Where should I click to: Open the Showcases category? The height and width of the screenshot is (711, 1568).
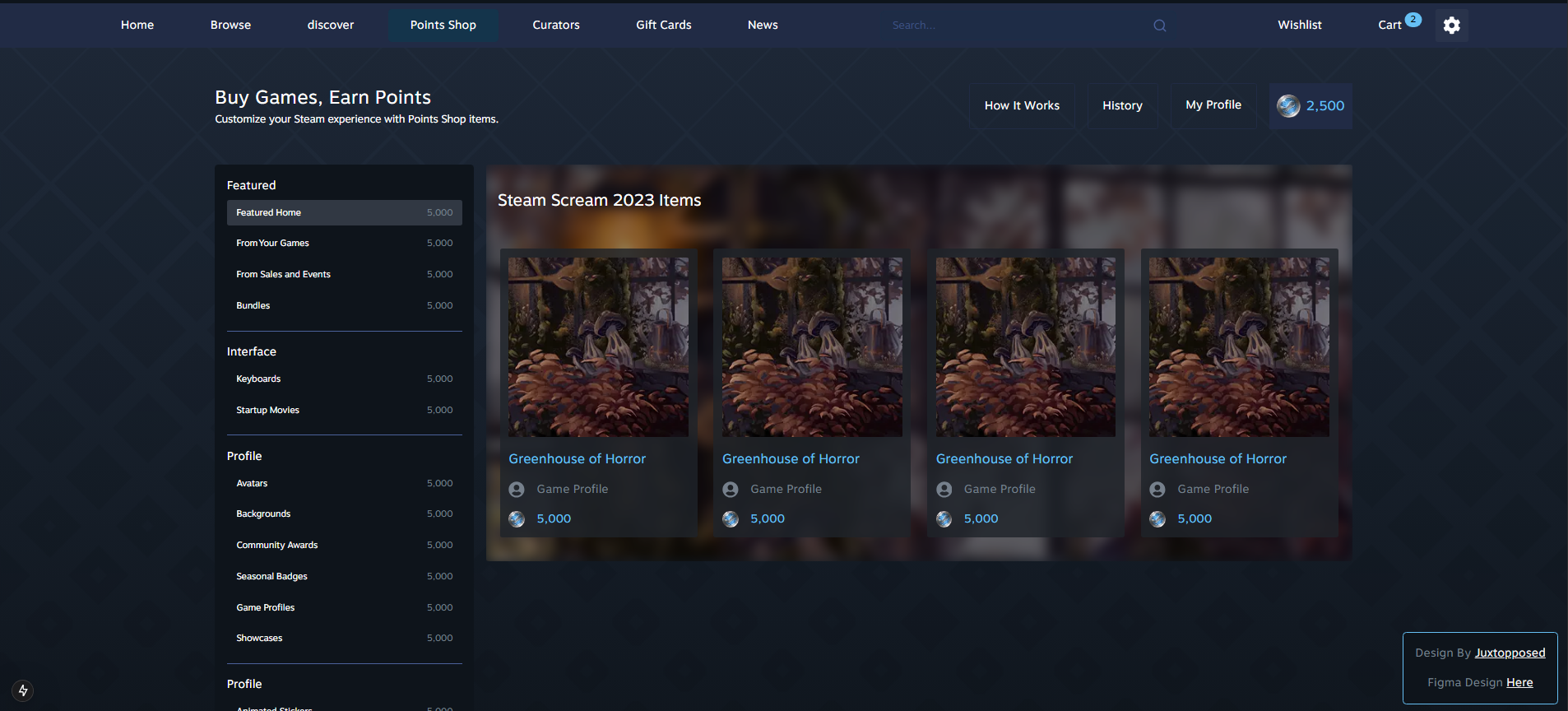click(x=344, y=639)
